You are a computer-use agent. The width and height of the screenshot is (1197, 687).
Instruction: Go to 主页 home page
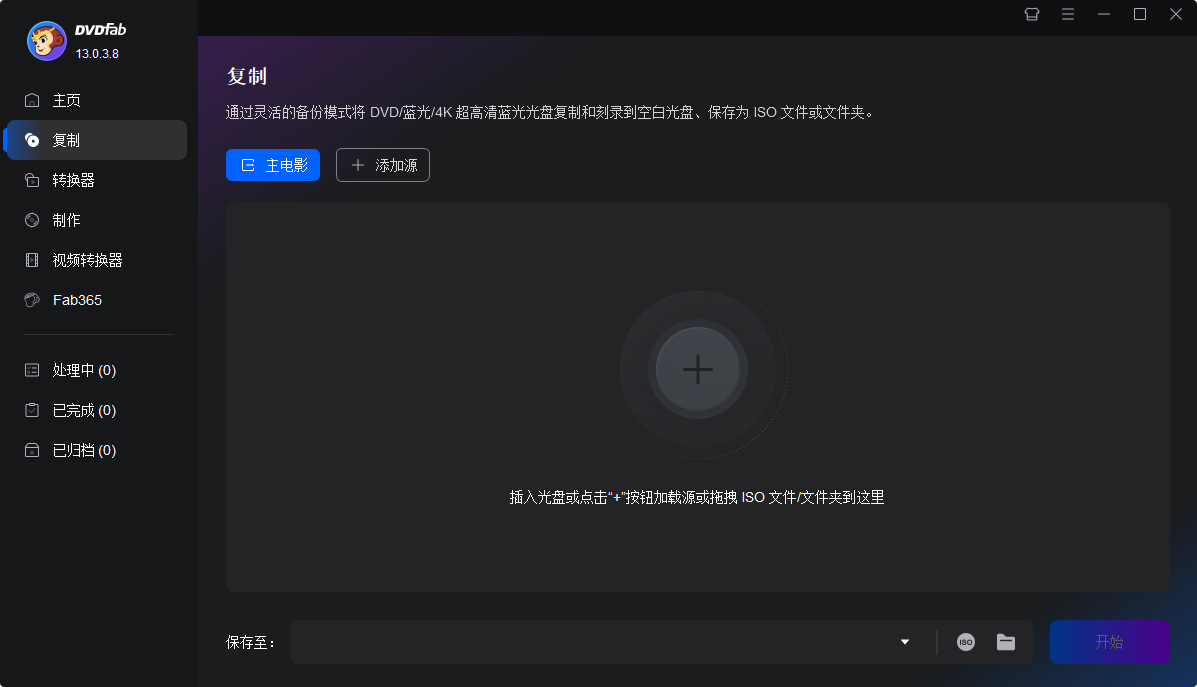(x=97, y=100)
